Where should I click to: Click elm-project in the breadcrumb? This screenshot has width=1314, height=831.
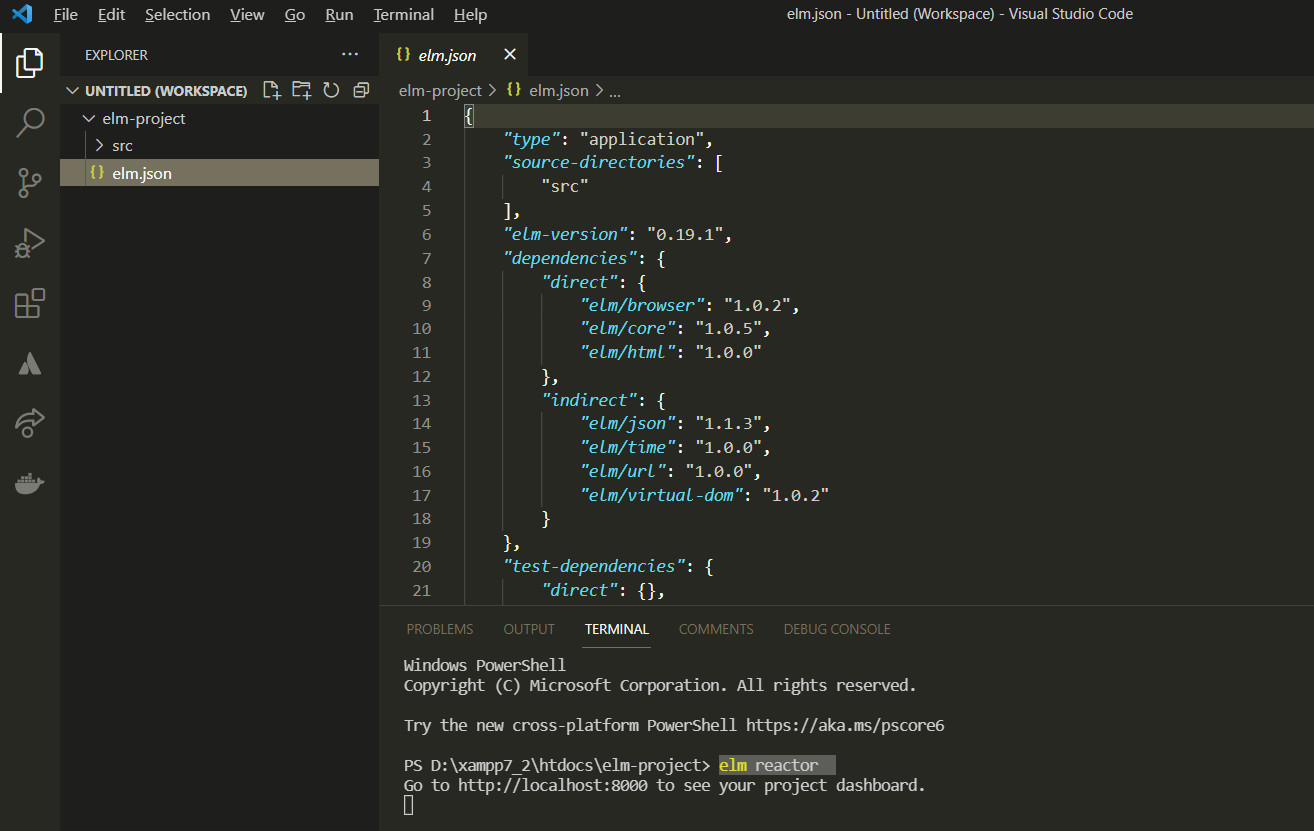click(x=440, y=90)
